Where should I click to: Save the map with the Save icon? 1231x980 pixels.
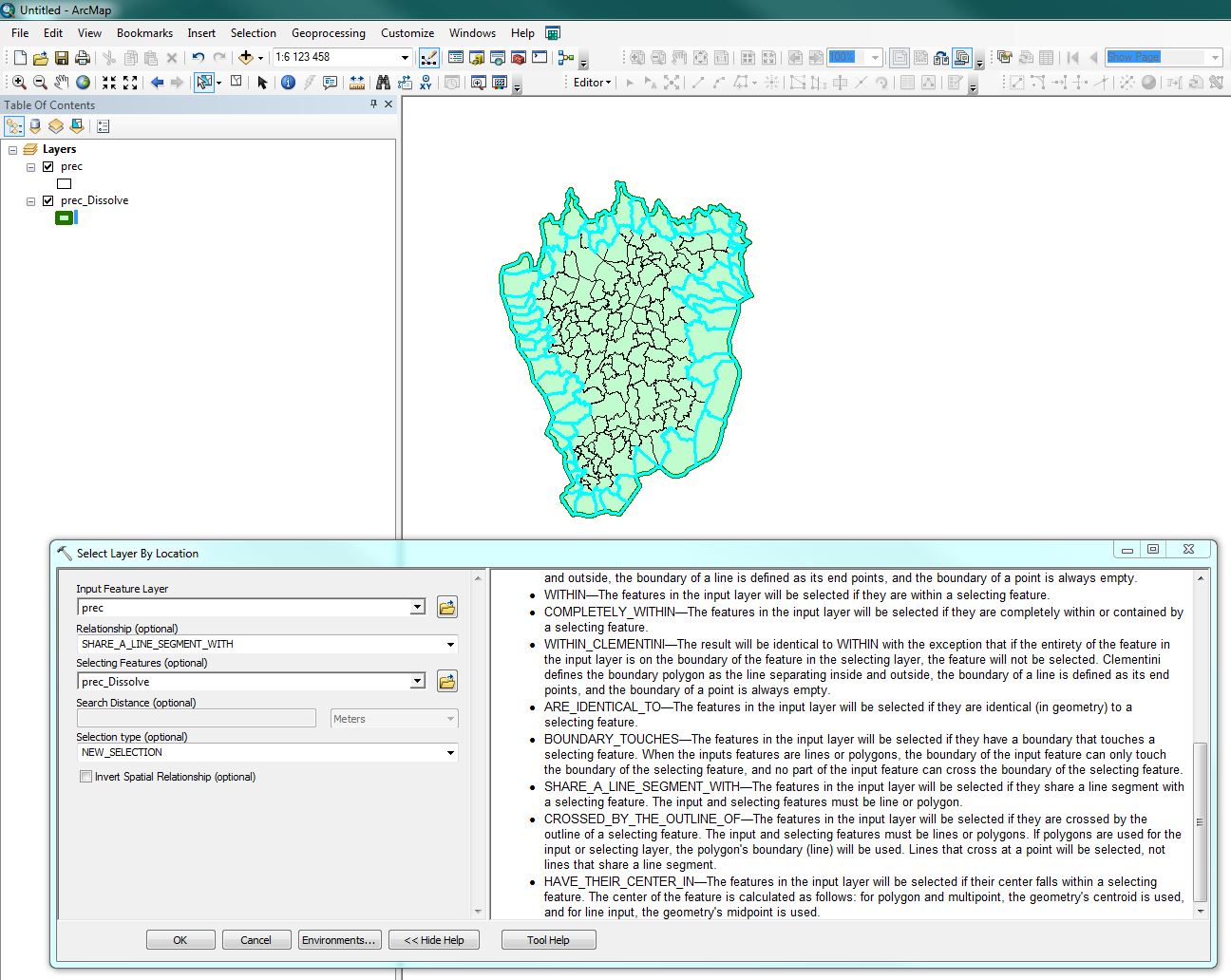(x=61, y=58)
